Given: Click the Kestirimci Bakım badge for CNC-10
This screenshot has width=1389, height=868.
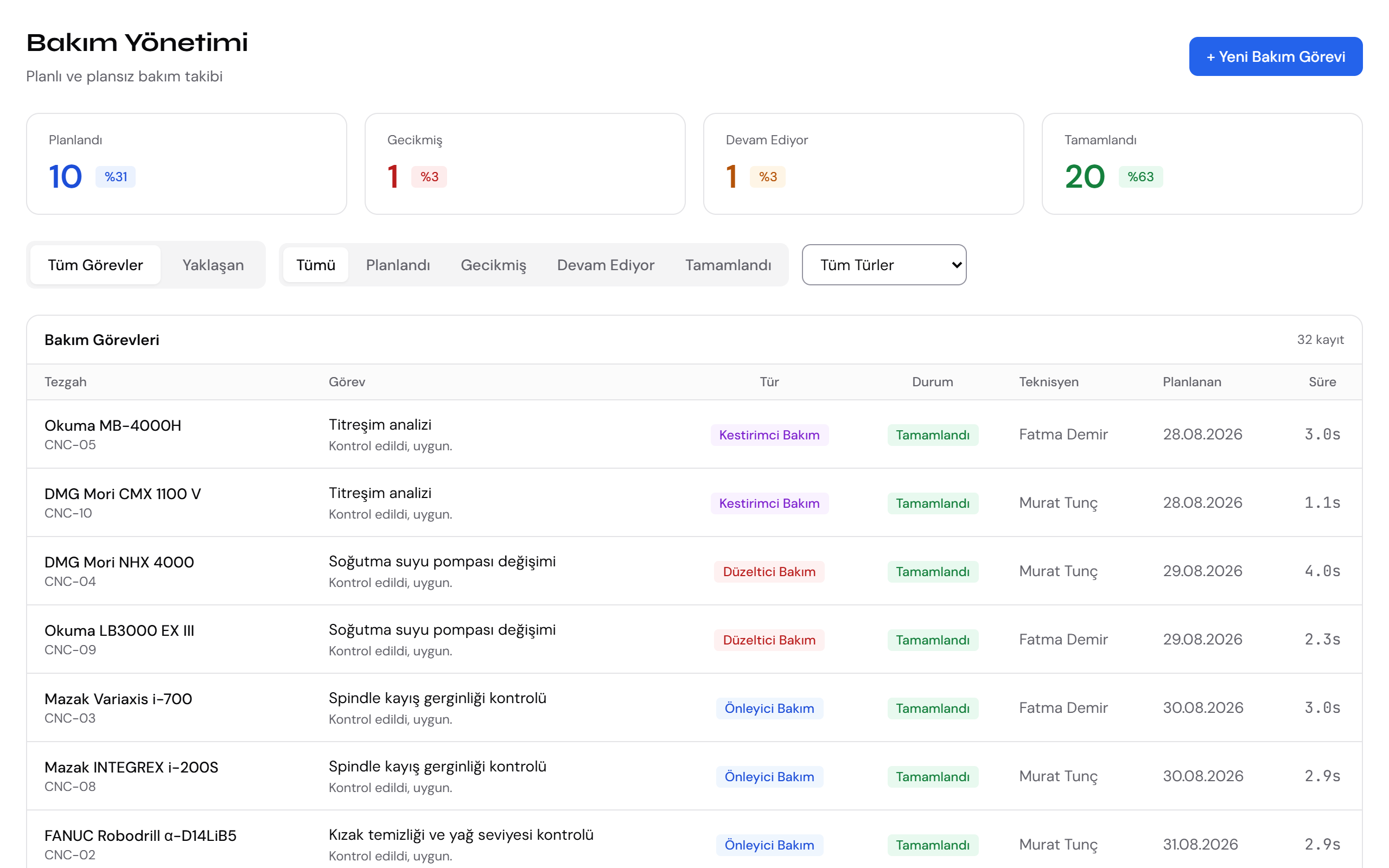Looking at the screenshot, I should point(769,503).
